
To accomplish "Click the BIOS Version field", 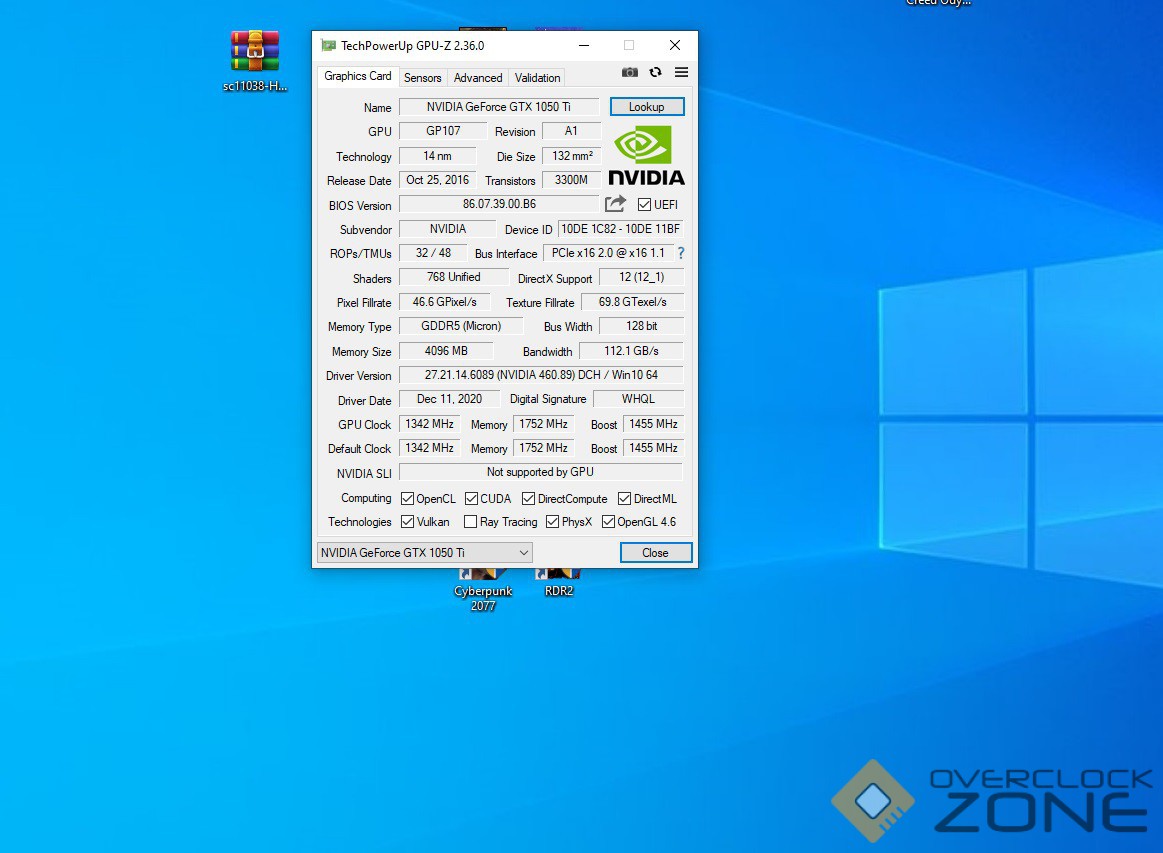I will (x=499, y=204).
